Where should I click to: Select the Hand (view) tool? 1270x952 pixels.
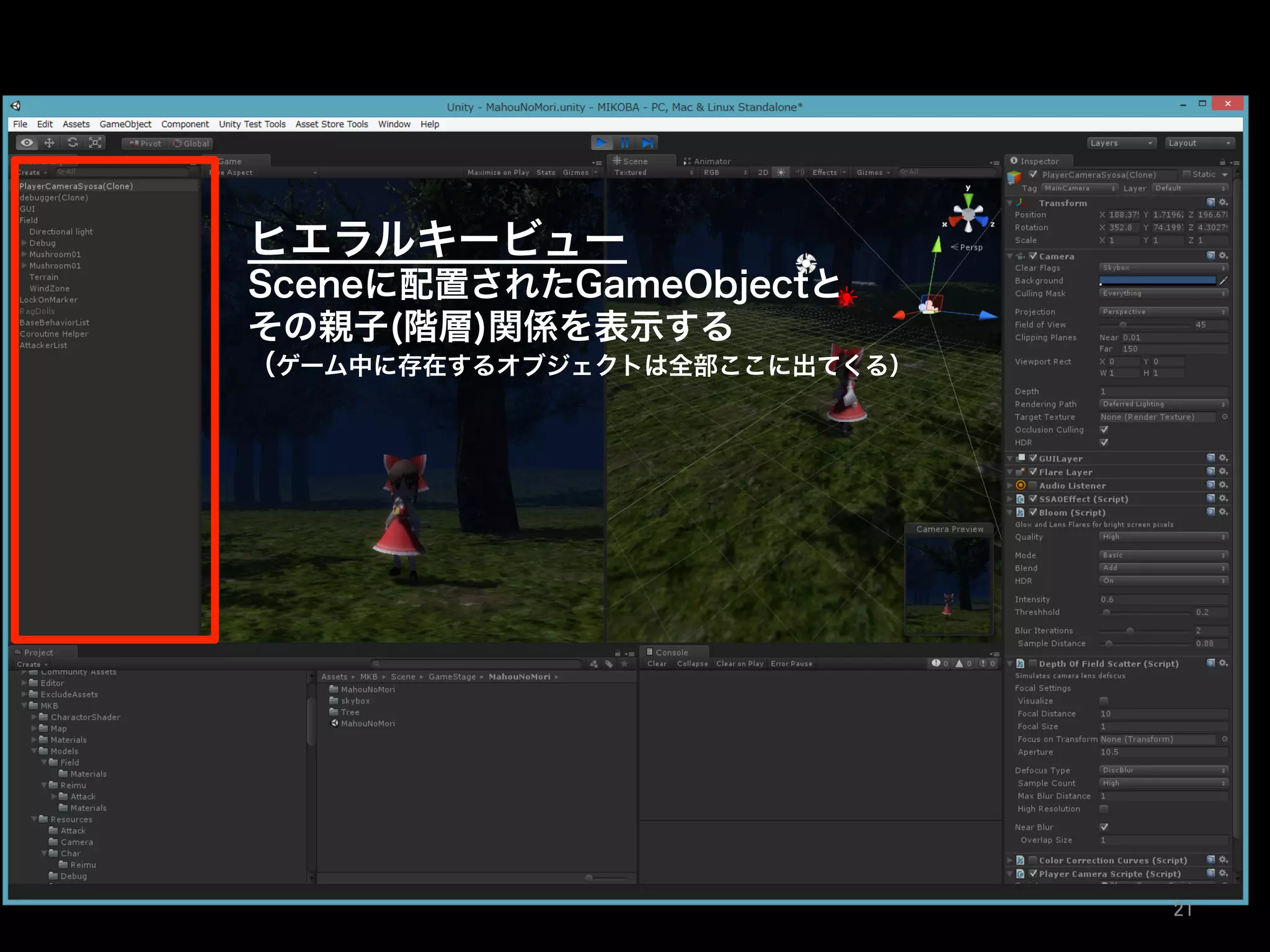[x=27, y=143]
